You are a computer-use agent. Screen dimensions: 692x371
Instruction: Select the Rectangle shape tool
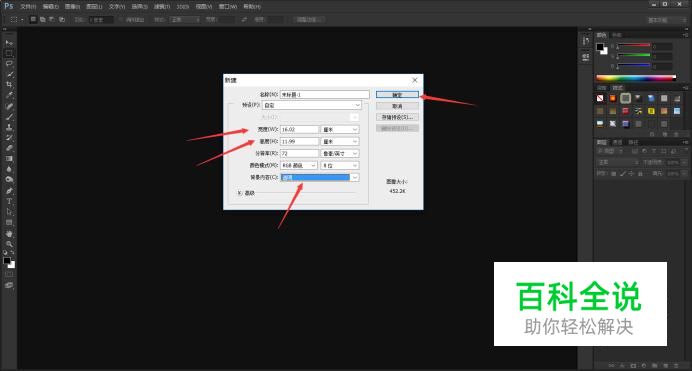[9, 223]
